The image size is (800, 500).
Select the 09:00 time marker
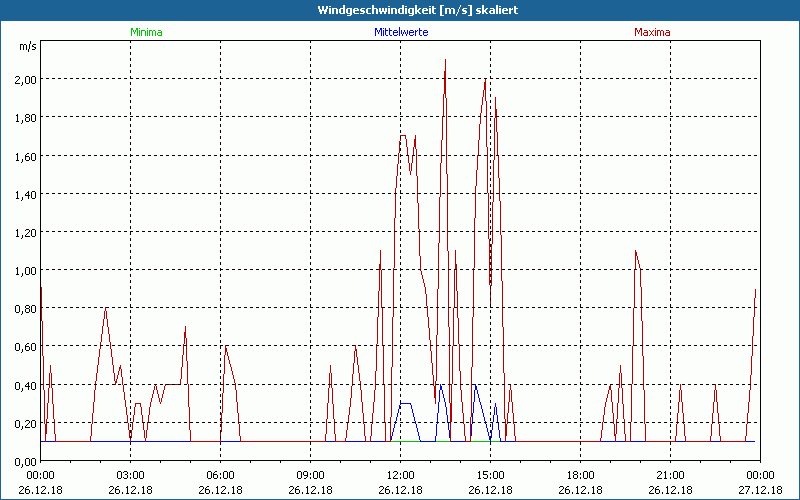(311, 475)
